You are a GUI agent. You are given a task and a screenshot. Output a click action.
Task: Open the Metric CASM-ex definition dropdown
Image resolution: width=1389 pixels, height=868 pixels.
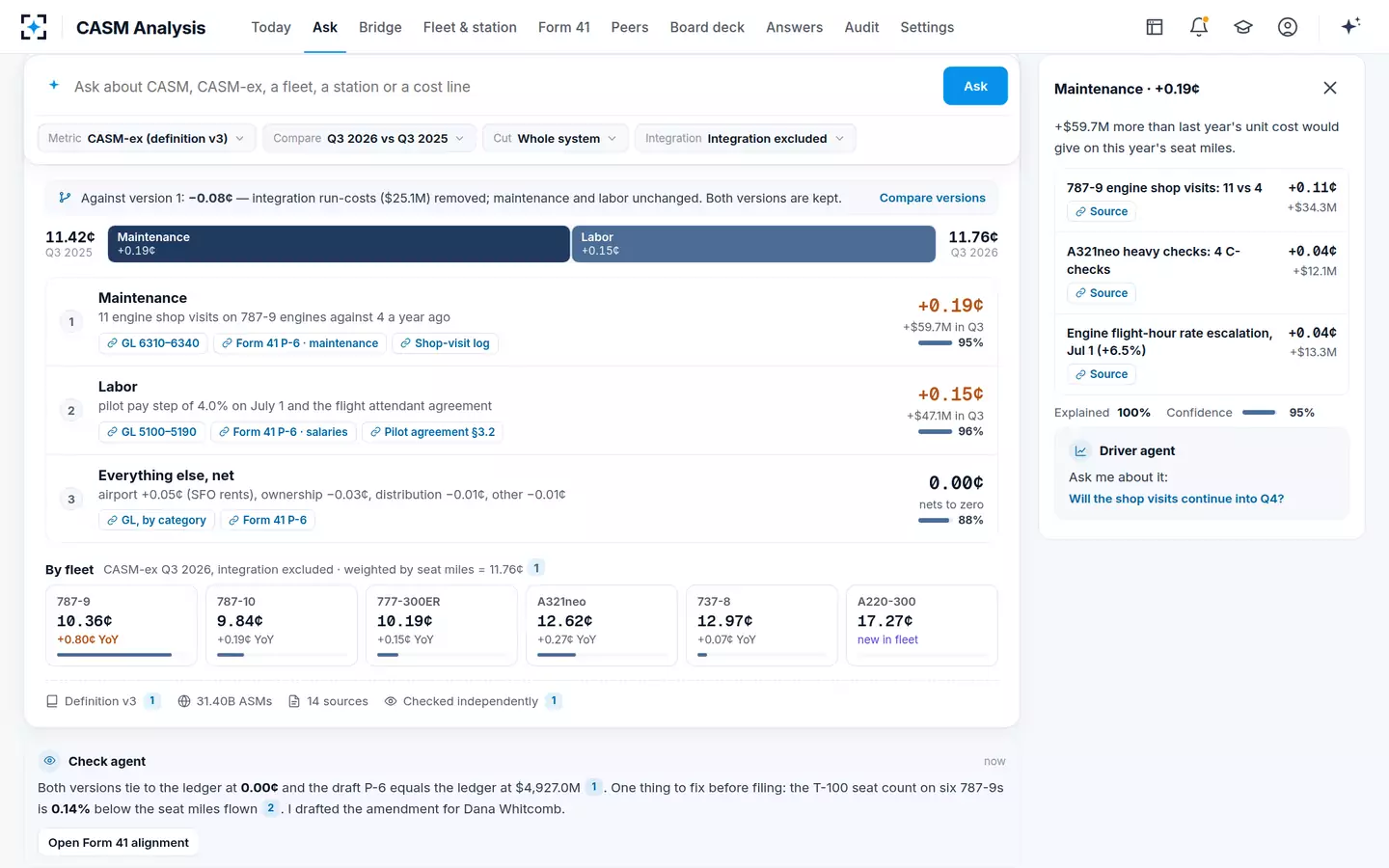147,138
